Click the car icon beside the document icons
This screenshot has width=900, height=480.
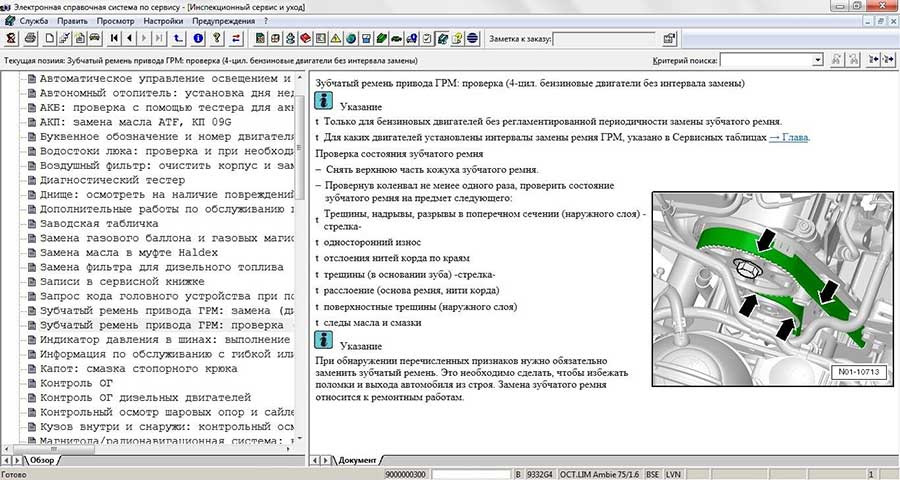click(95, 38)
